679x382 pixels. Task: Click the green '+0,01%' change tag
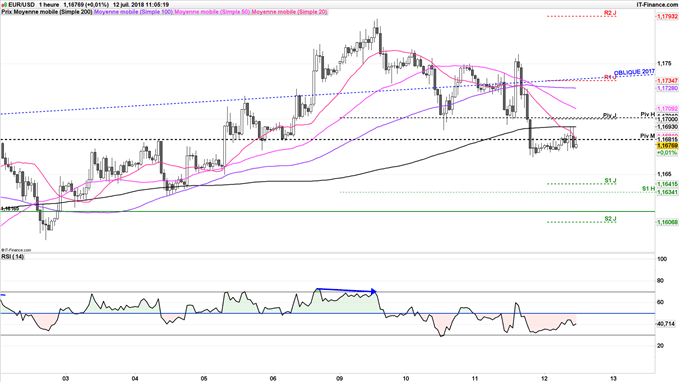tap(667, 152)
